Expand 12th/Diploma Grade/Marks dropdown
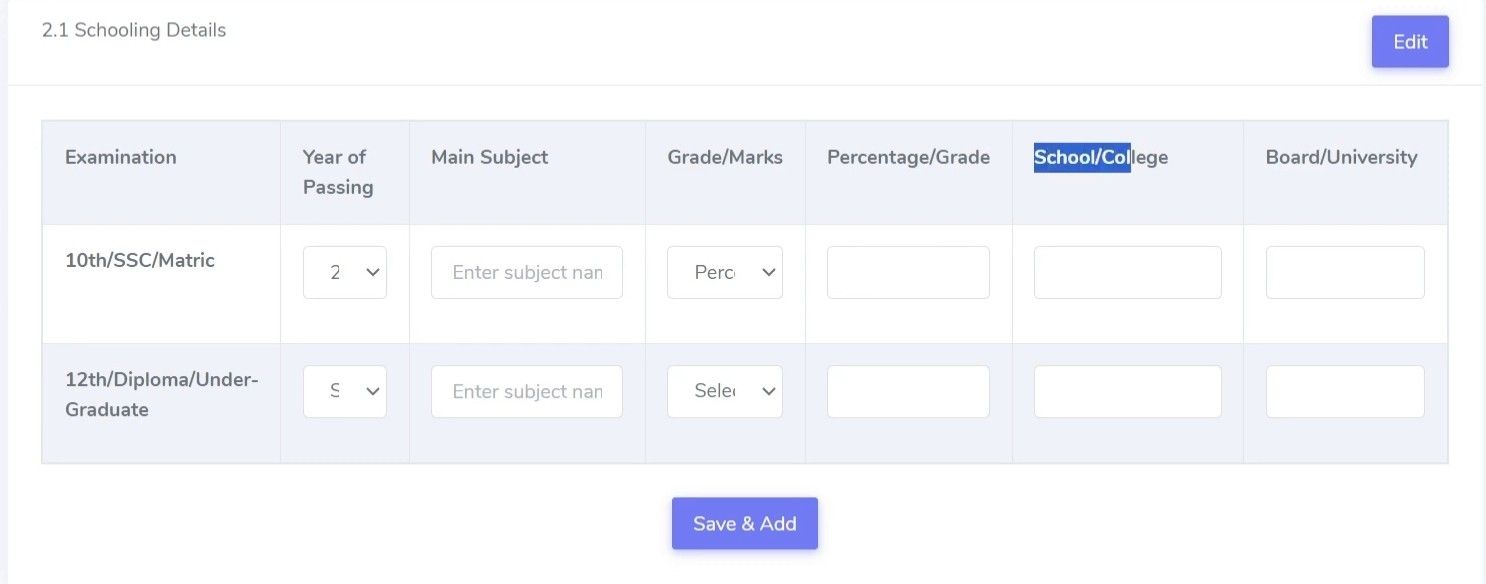 724,391
